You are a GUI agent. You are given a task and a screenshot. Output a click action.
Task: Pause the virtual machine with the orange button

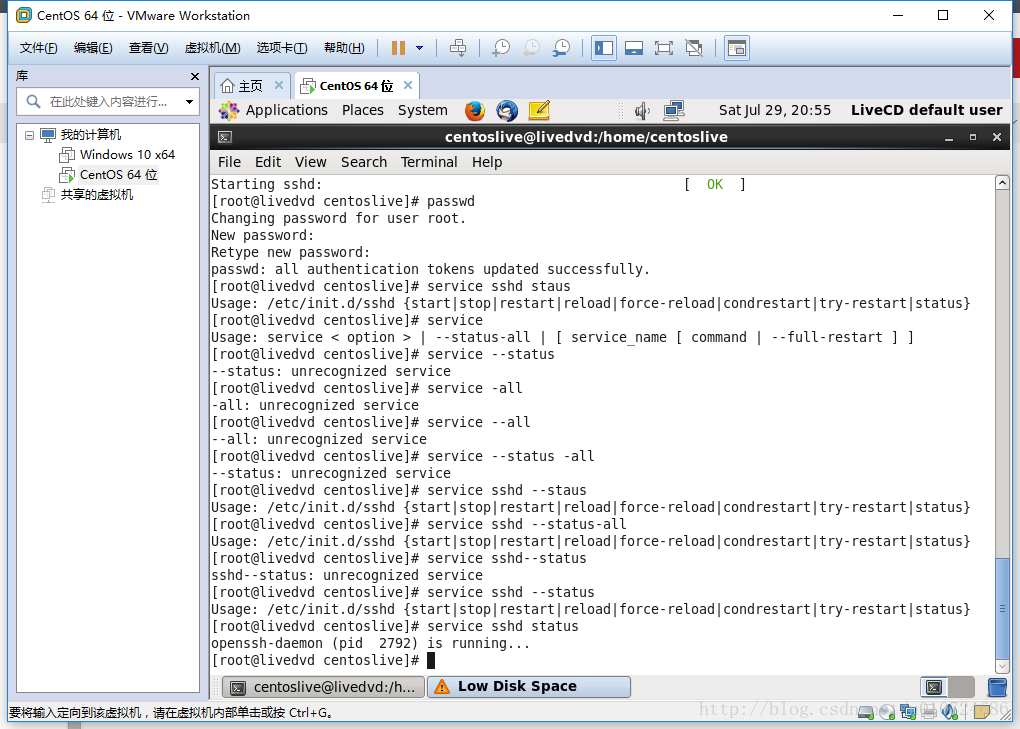pos(398,48)
